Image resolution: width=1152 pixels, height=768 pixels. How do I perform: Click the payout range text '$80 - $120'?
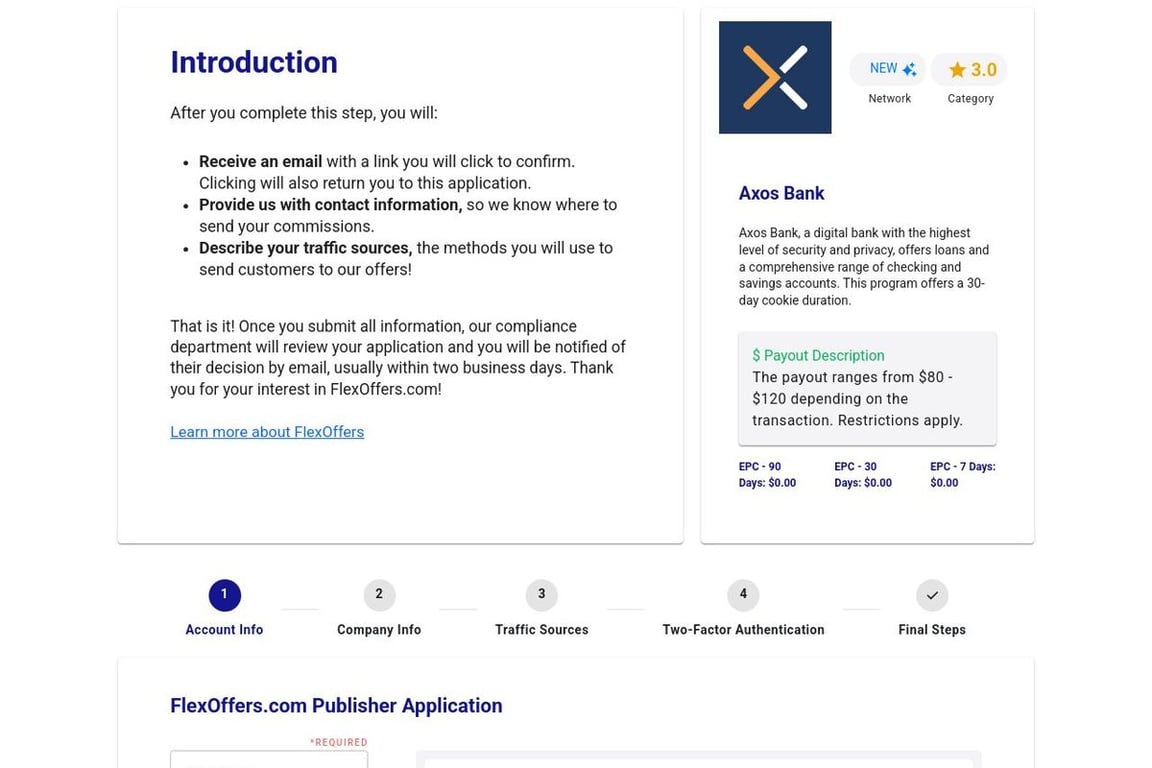coord(852,388)
